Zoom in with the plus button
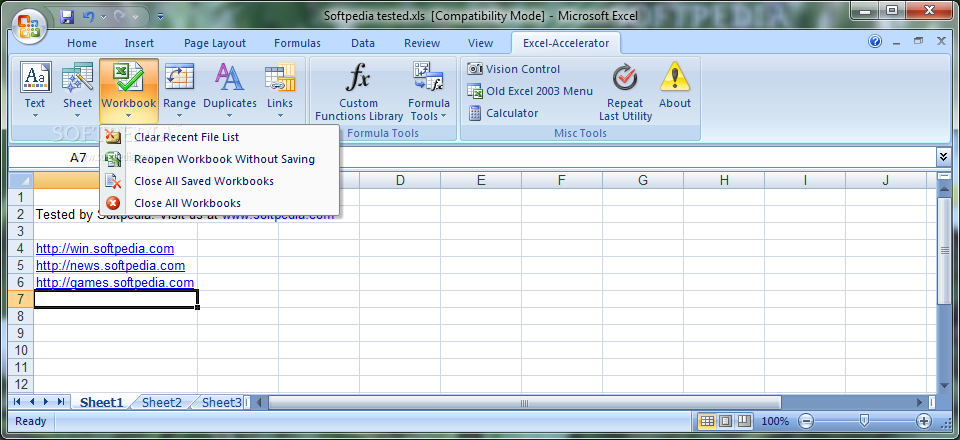The height and width of the screenshot is (440, 960). point(924,421)
